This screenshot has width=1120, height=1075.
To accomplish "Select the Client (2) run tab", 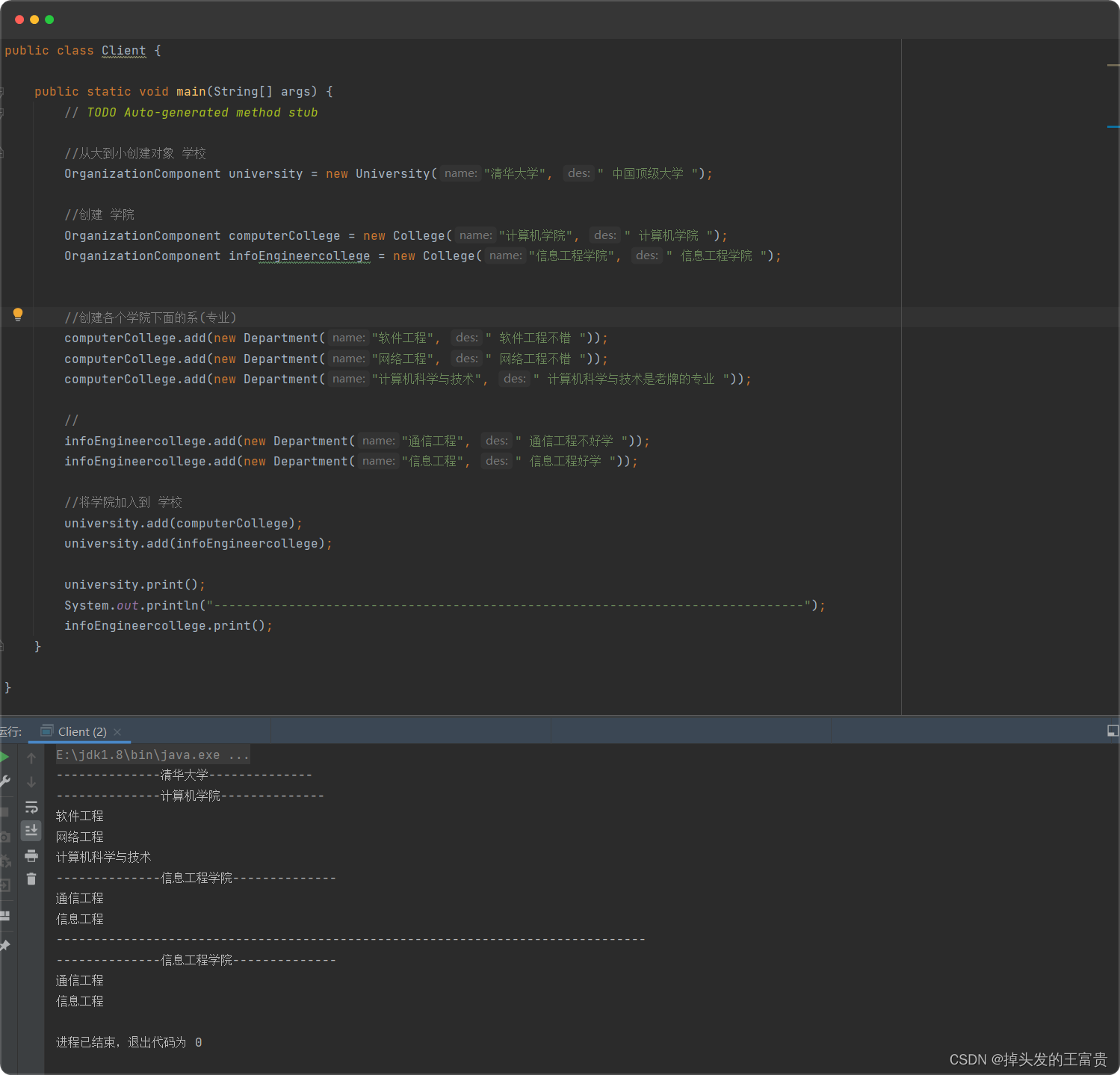I will pos(81,731).
